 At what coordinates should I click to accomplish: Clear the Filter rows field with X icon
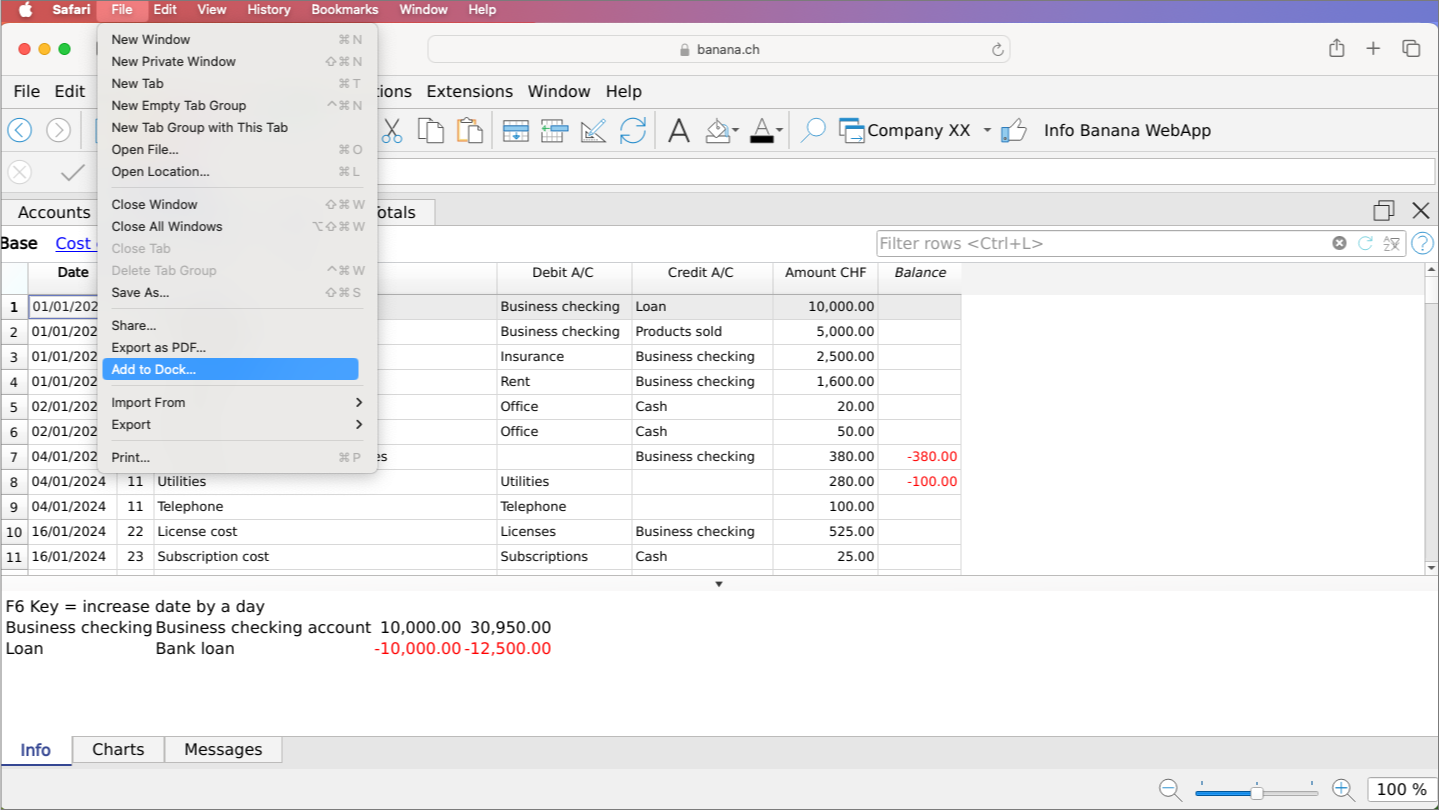[x=1339, y=243]
